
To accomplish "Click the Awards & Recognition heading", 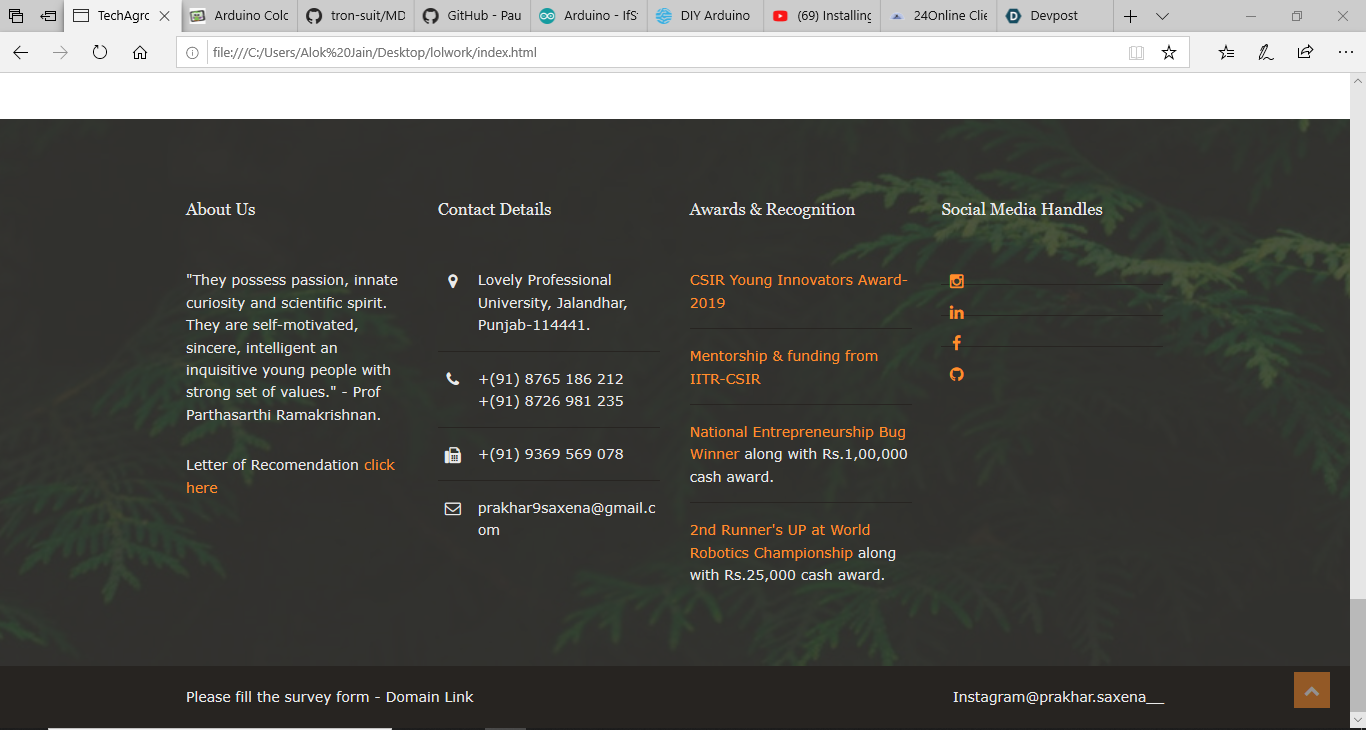I will [x=772, y=209].
